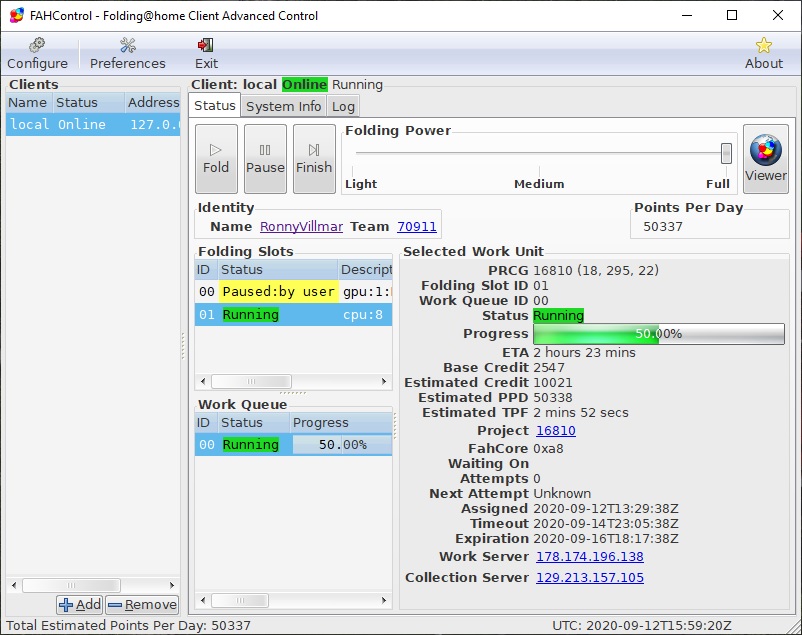Click the left arrow of the Clients list scrollbar
Screen dimensions: 802x635
pos(14,585)
